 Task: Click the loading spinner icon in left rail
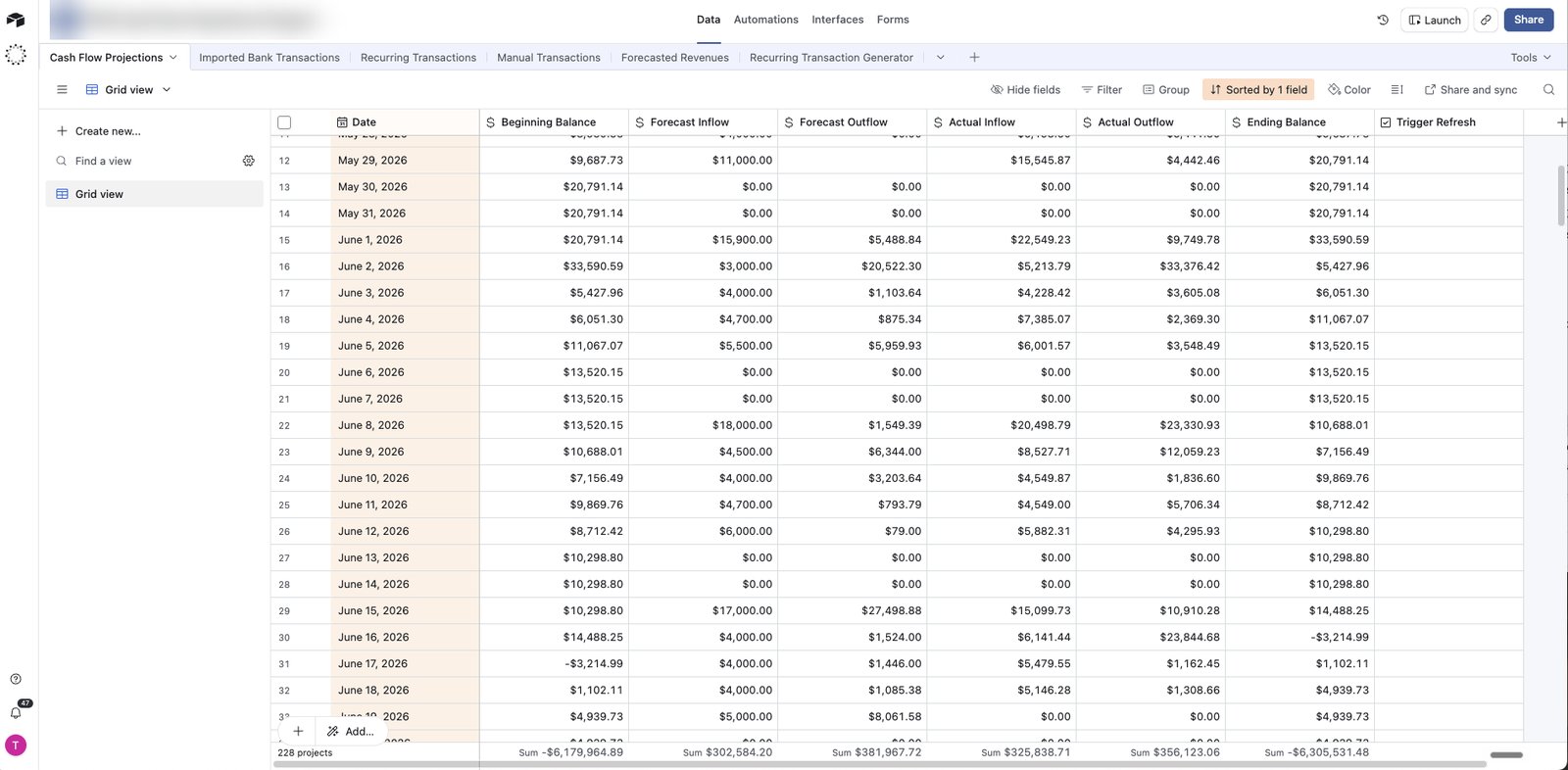point(16,55)
